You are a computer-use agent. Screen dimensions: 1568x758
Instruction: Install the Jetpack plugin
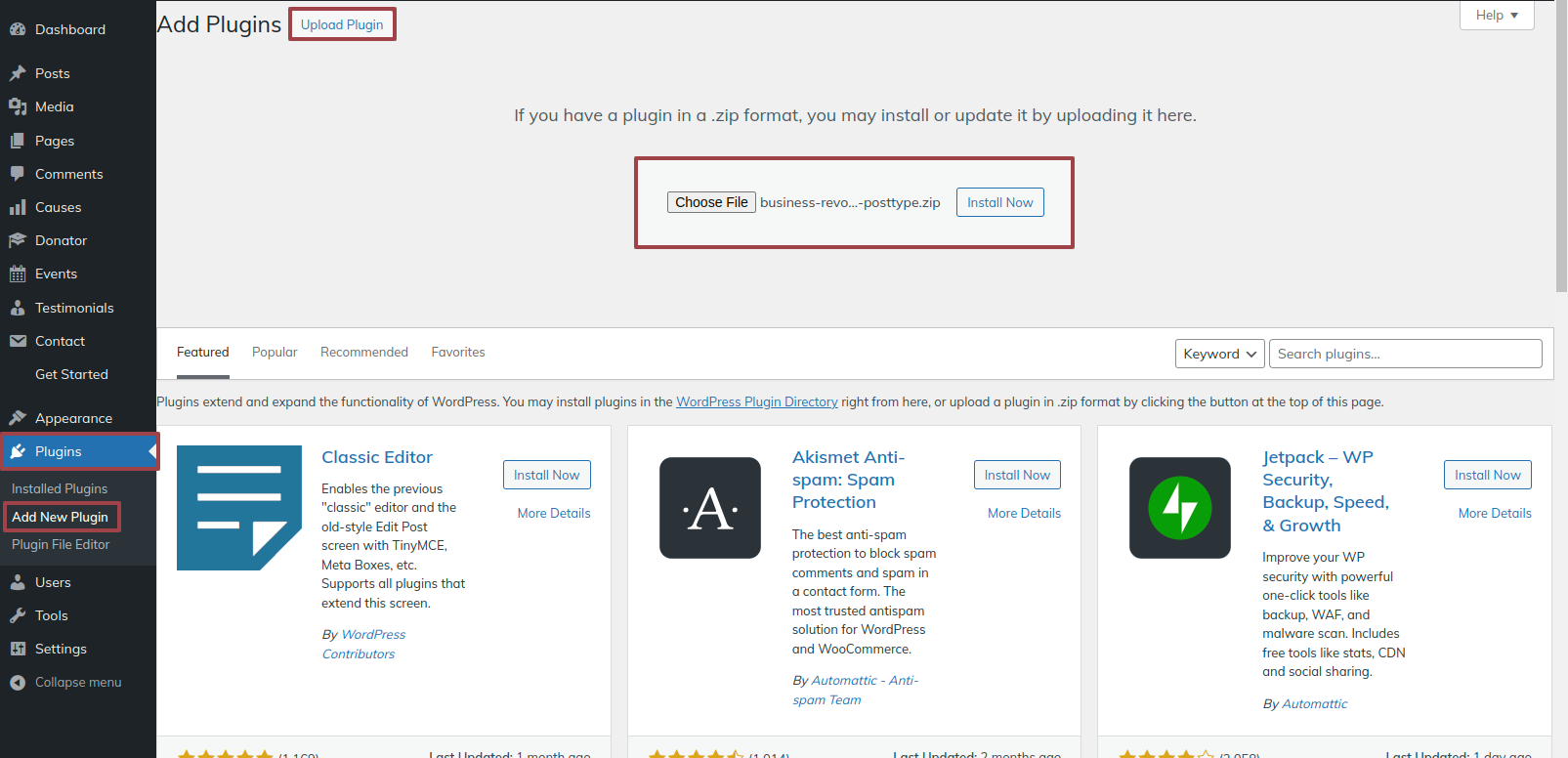(x=1488, y=475)
